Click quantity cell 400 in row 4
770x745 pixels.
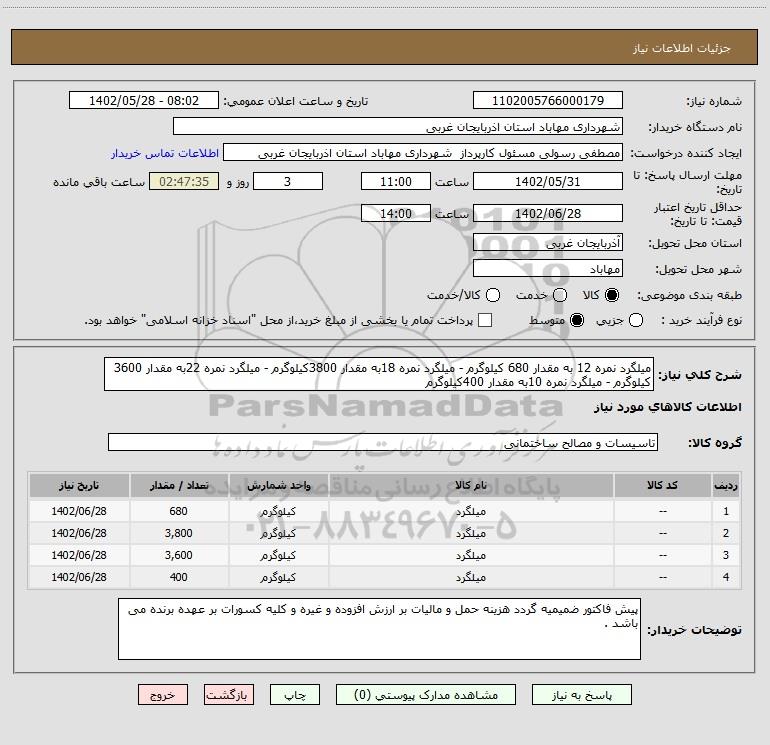[x=179, y=577]
